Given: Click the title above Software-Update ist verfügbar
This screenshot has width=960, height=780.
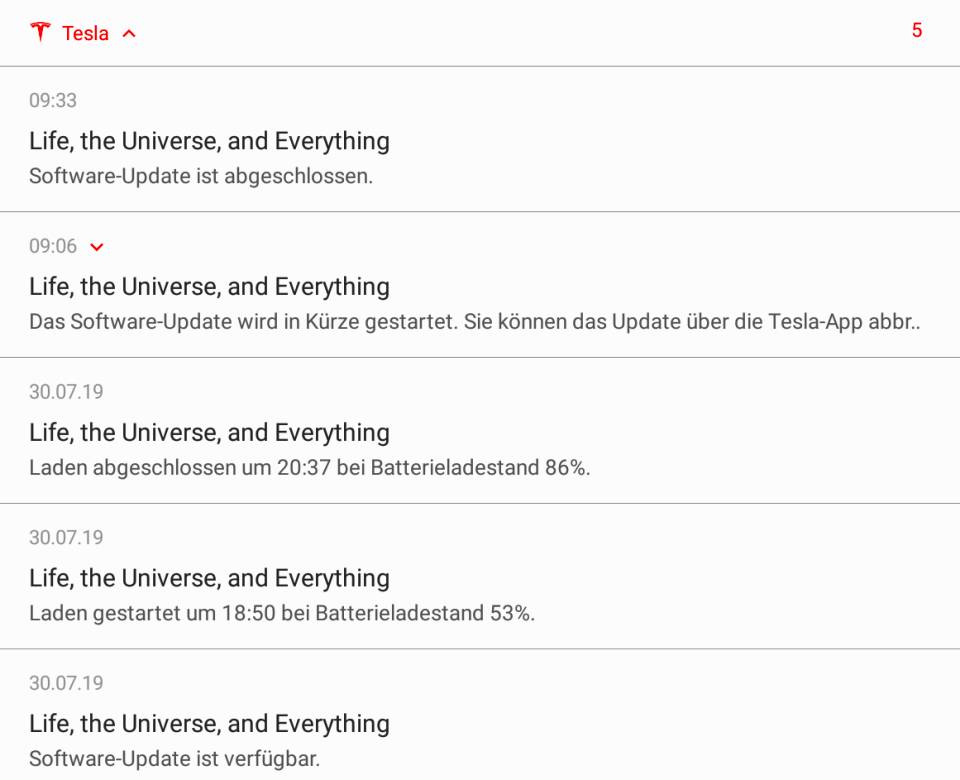Looking at the screenshot, I should tap(209, 724).
